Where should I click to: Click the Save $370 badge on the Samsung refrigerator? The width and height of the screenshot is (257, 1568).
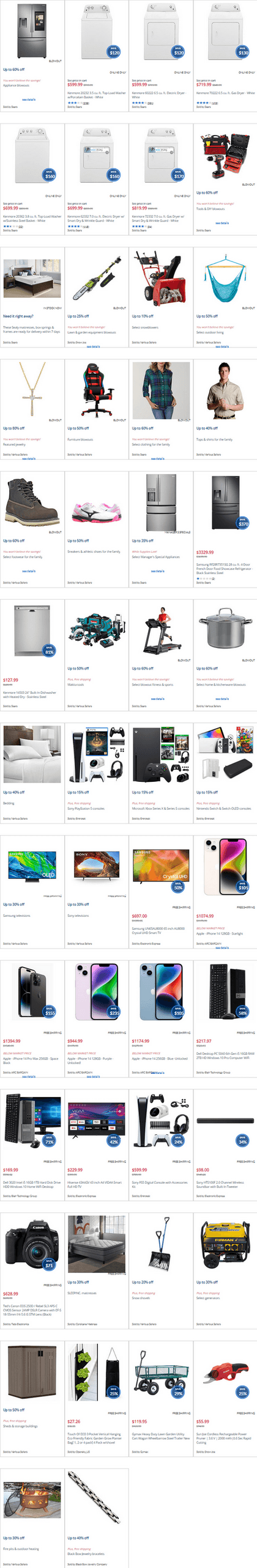pyautogui.click(x=243, y=522)
